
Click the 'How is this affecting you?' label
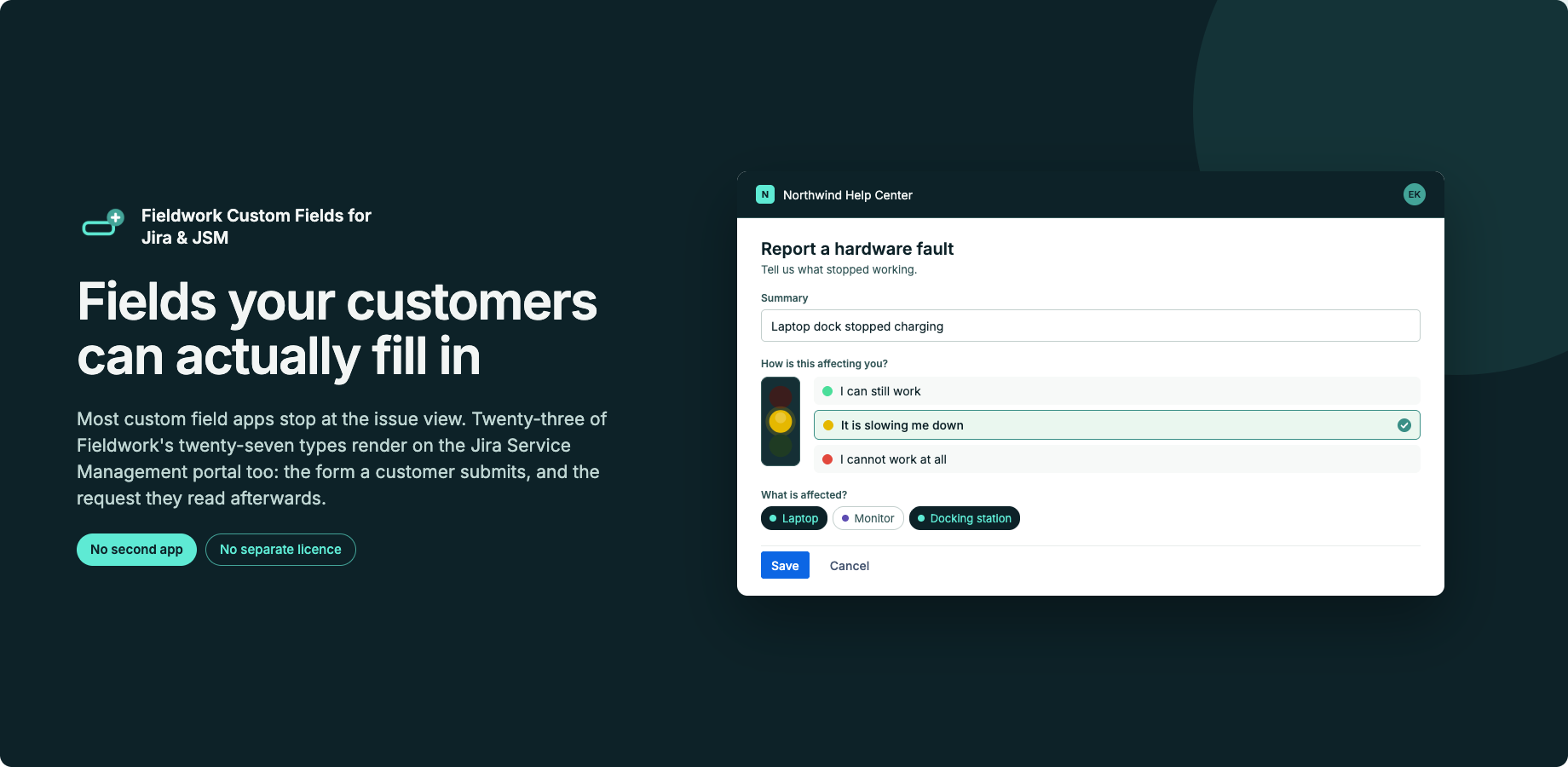point(824,364)
